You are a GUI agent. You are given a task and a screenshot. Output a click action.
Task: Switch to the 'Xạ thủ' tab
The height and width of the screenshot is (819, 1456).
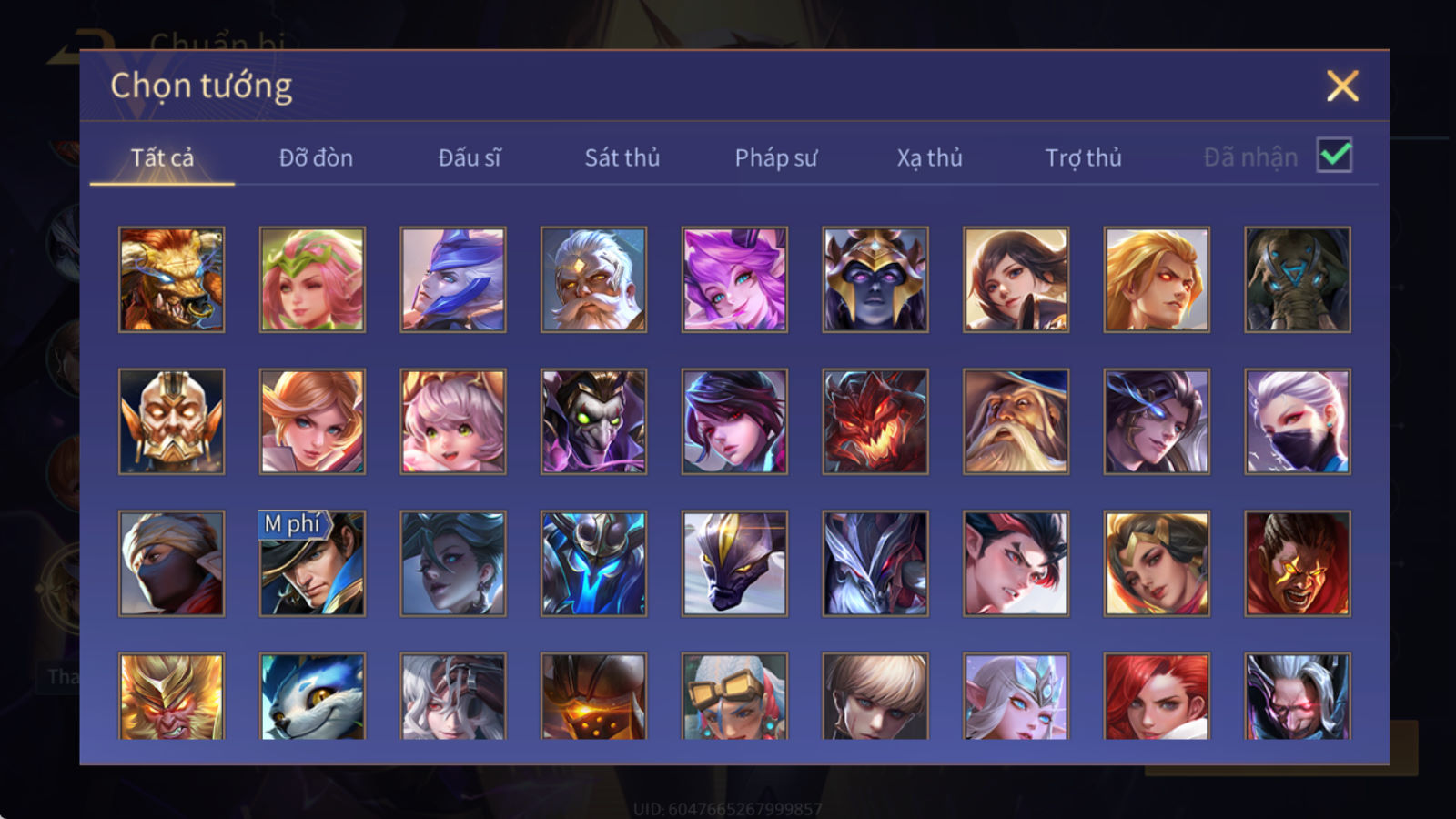[930, 157]
